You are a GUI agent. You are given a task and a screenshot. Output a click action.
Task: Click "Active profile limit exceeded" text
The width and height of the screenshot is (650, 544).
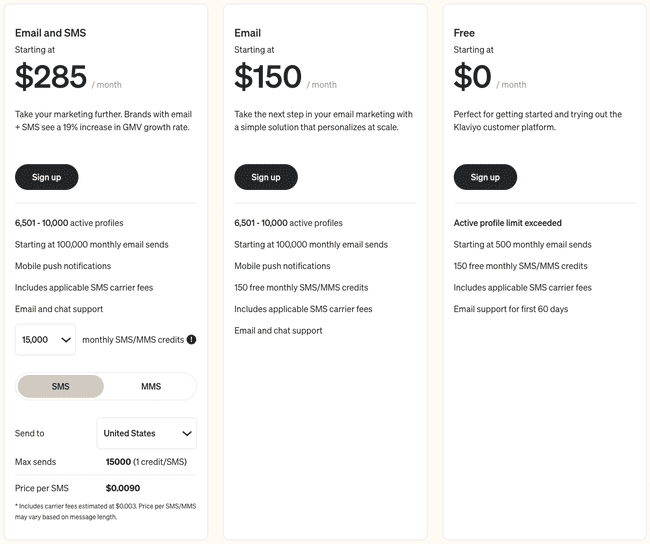(x=508, y=223)
